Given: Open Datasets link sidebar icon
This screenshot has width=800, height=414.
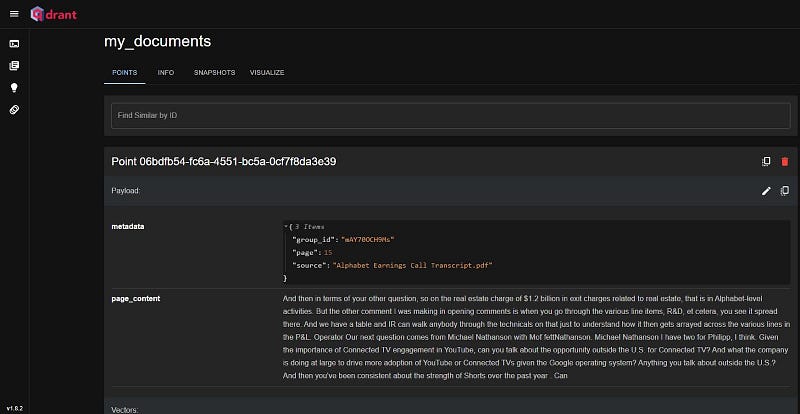Looking at the screenshot, I should [x=14, y=109].
